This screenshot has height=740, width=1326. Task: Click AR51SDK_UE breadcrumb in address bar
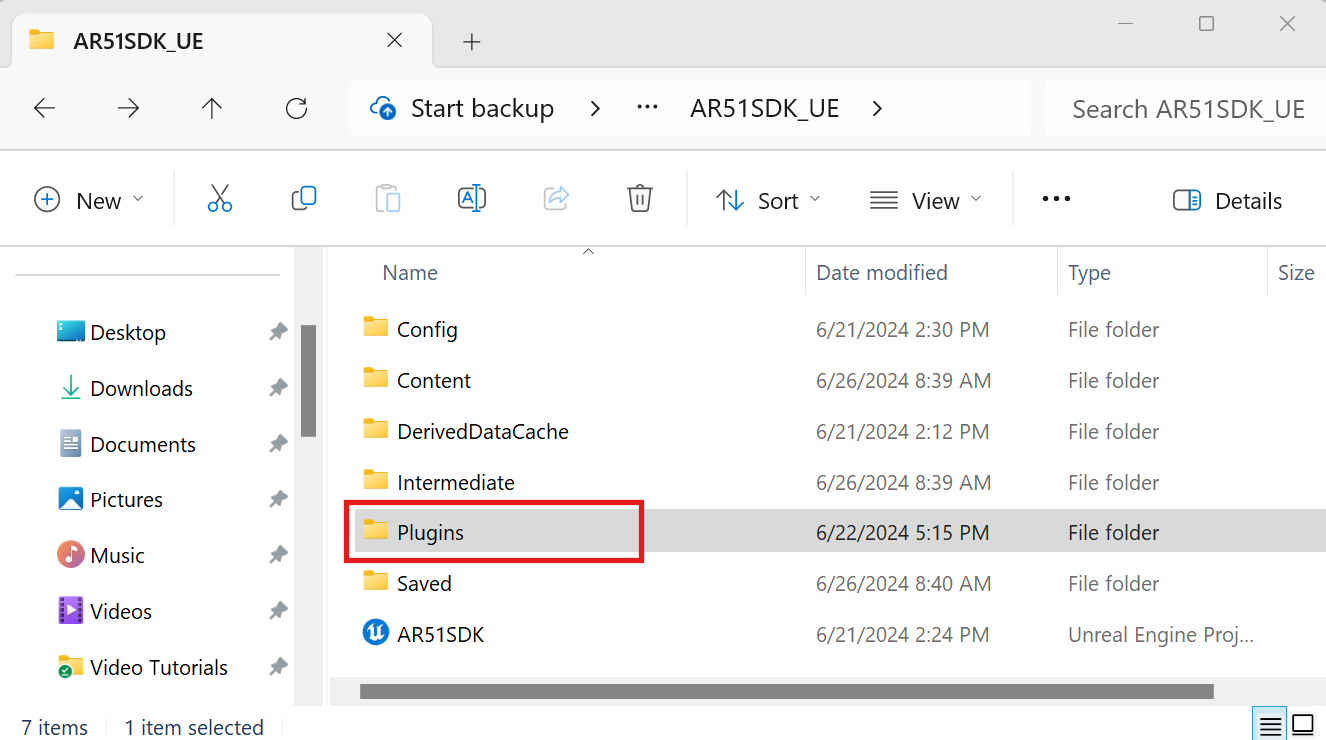coord(764,108)
